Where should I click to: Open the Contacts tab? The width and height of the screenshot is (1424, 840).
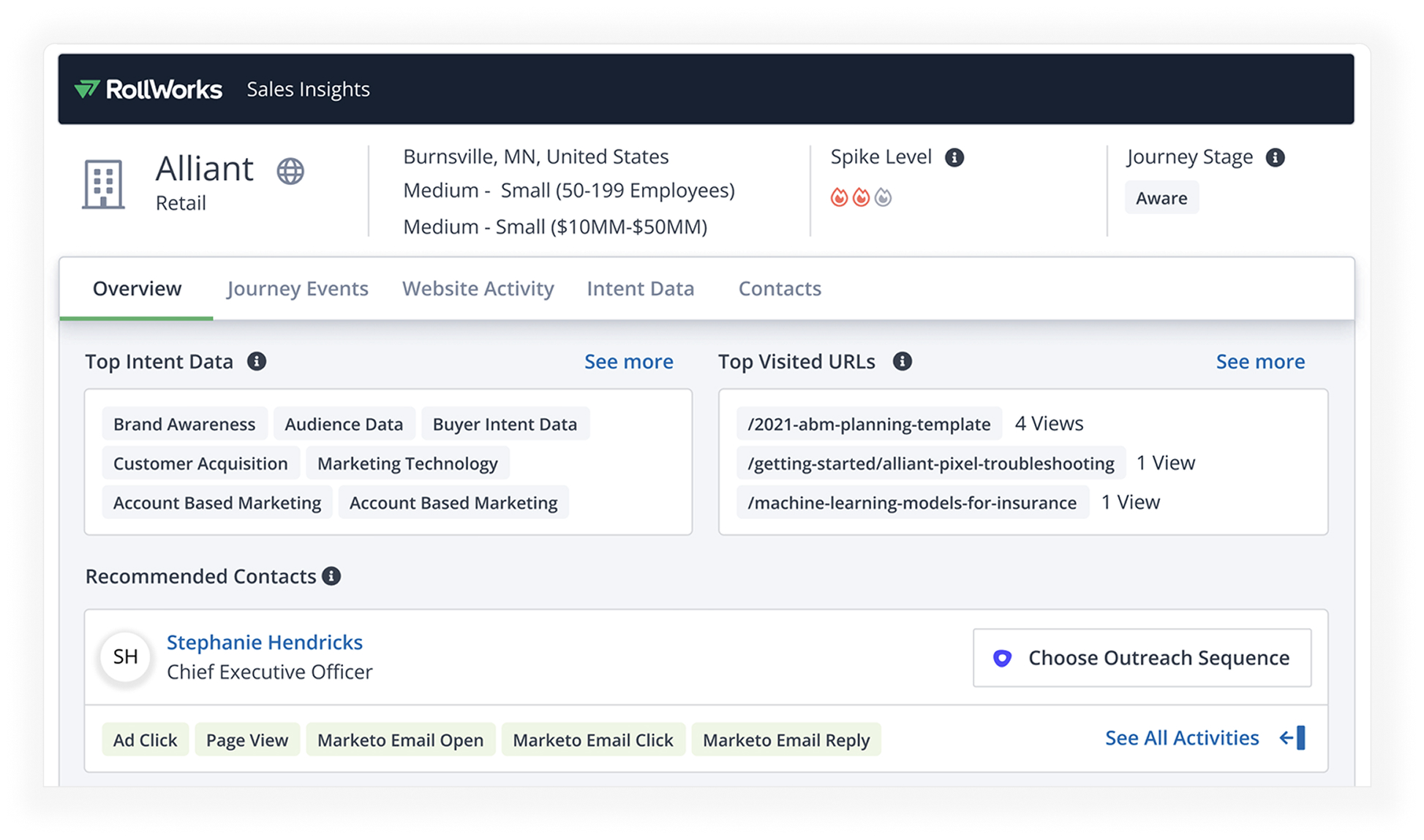[x=780, y=288]
